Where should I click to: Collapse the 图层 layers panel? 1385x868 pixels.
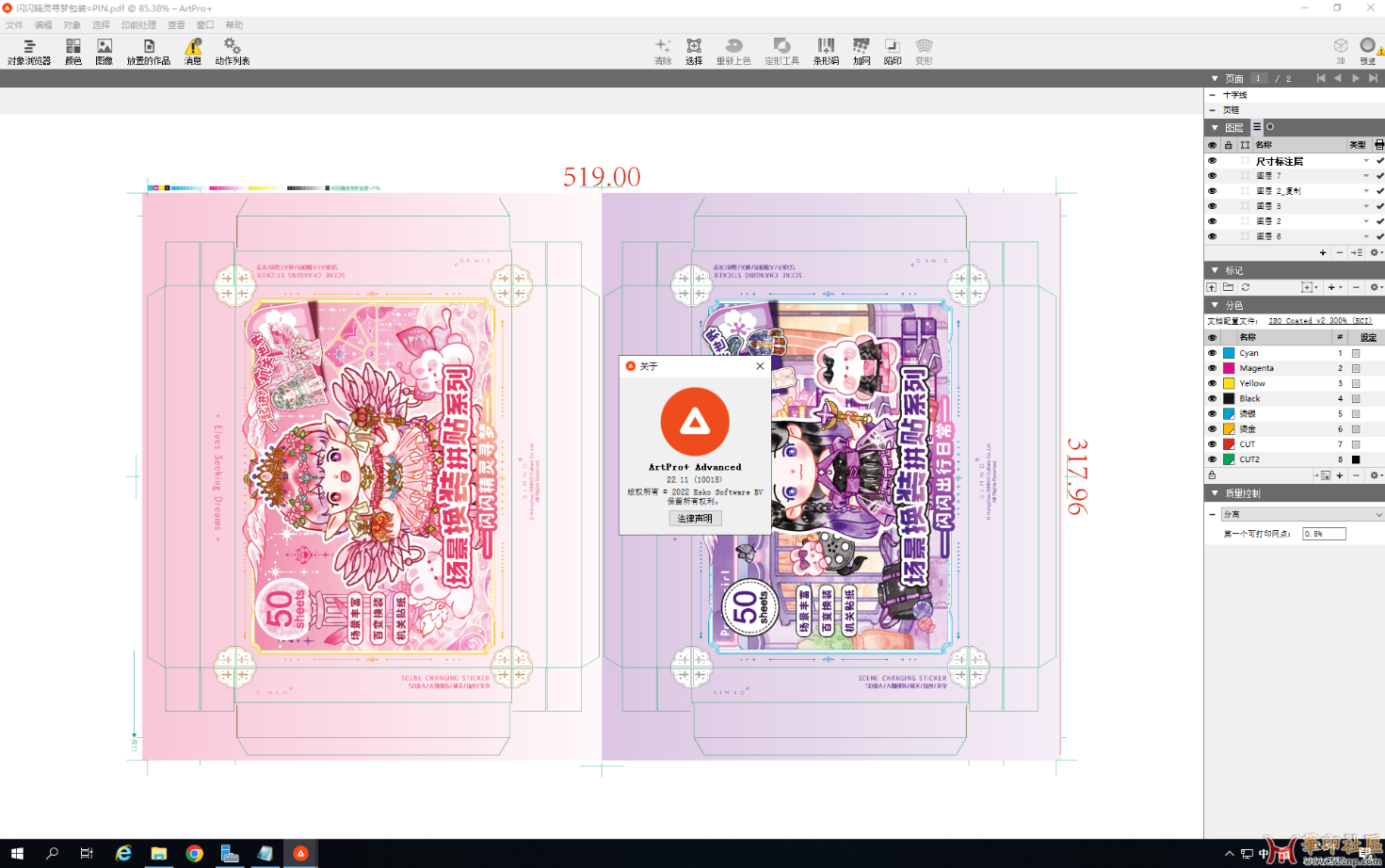click(x=1215, y=127)
